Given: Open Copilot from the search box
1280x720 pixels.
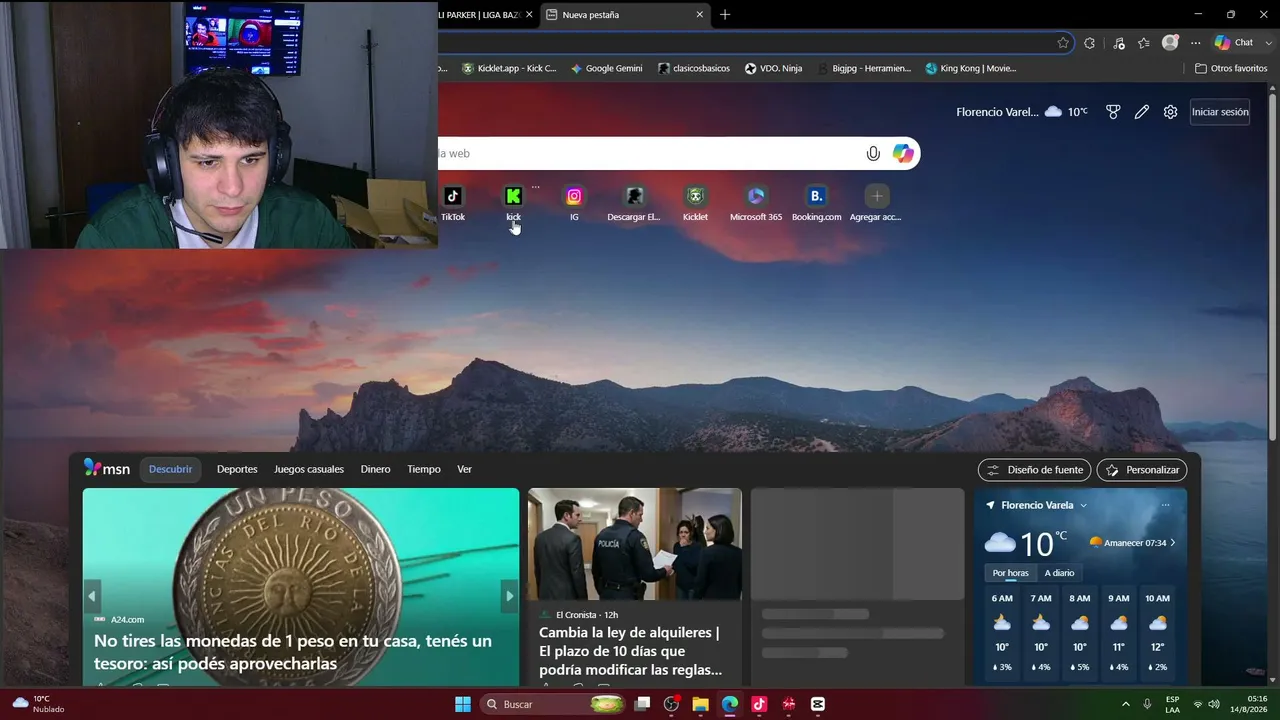Looking at the screenshot, I should tap(903, 153).
